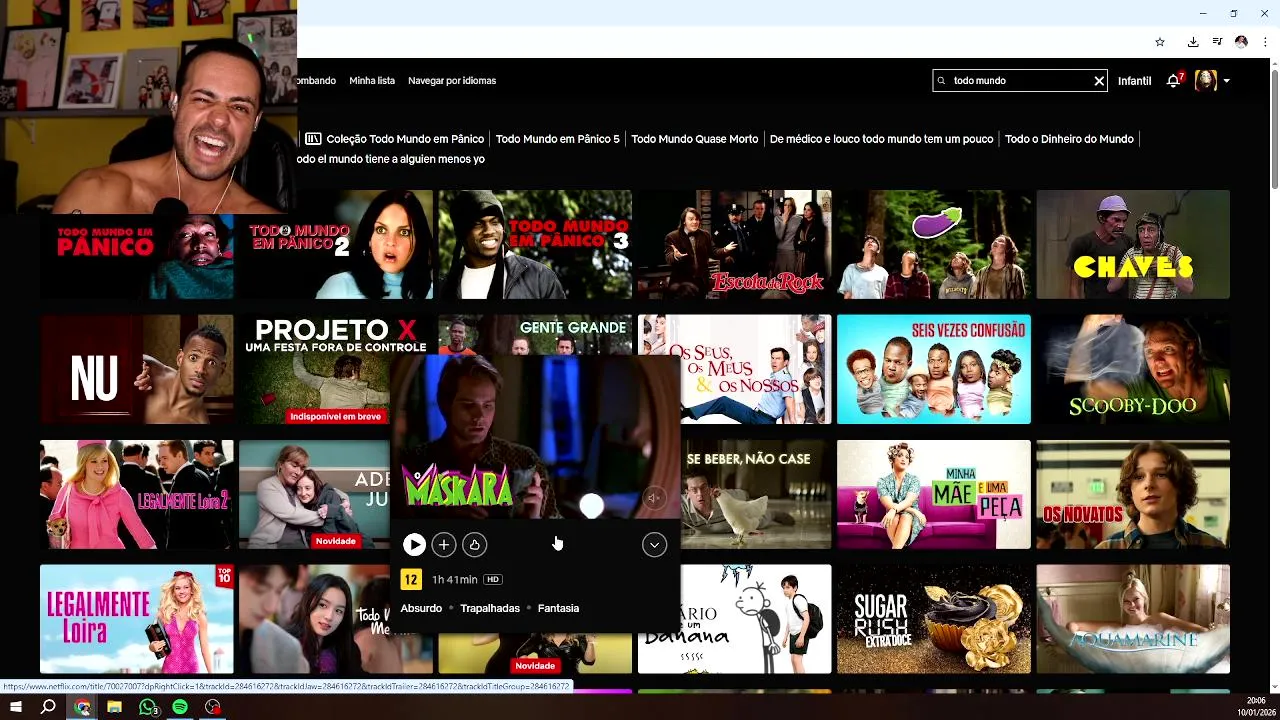The image size is (1280, 720).
Task: Rate Máskara with thumbs up
Action: [475, 544]
